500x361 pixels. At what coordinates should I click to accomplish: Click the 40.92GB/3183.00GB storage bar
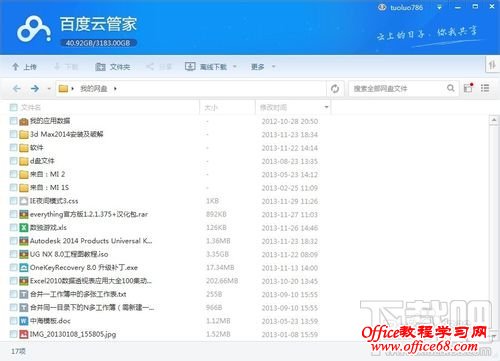98,43
